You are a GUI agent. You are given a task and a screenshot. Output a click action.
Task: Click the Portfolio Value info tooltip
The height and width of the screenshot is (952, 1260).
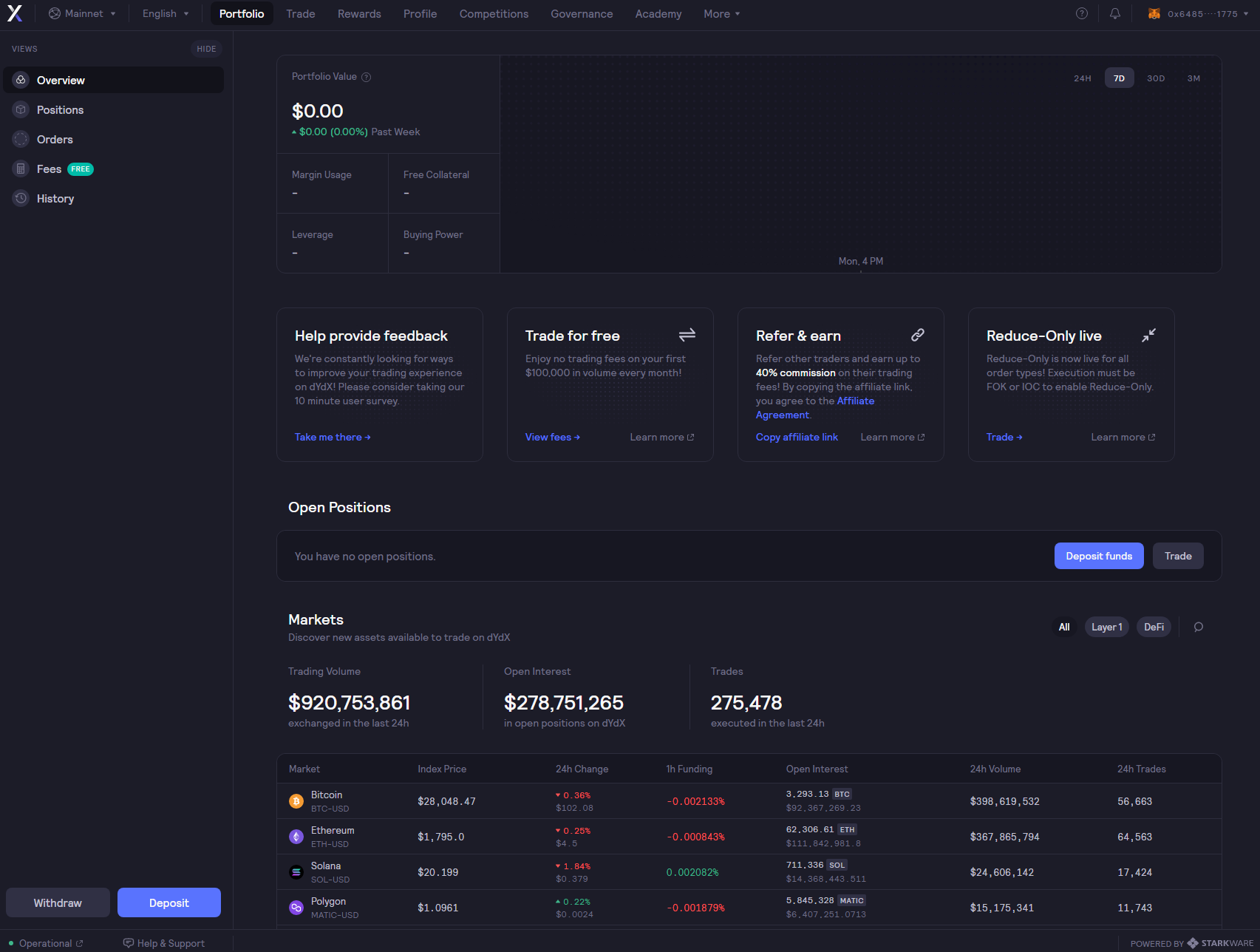(367, 77)
